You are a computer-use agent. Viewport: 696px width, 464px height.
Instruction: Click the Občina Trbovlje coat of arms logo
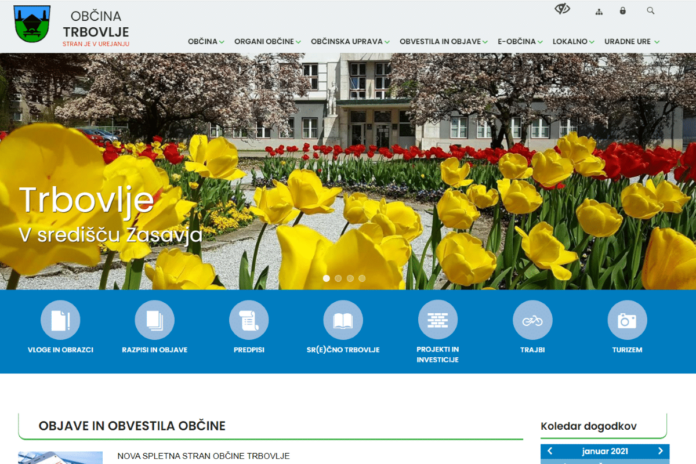(32, 24)
